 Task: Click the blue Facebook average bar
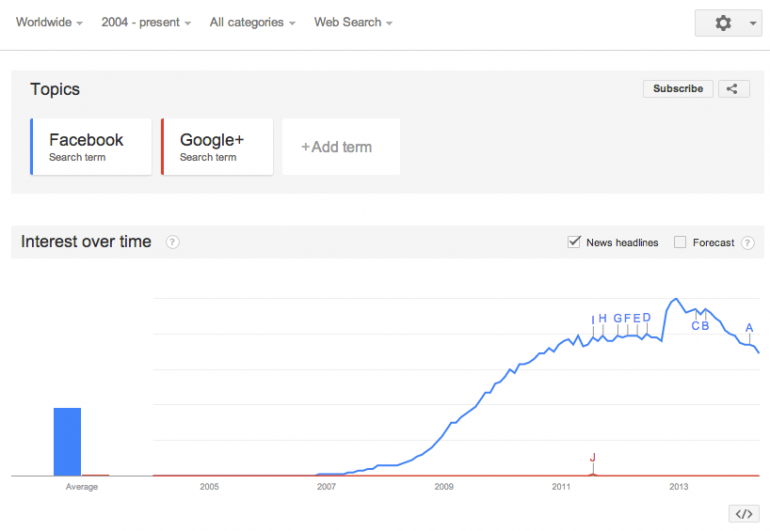(x=67, y=442)
